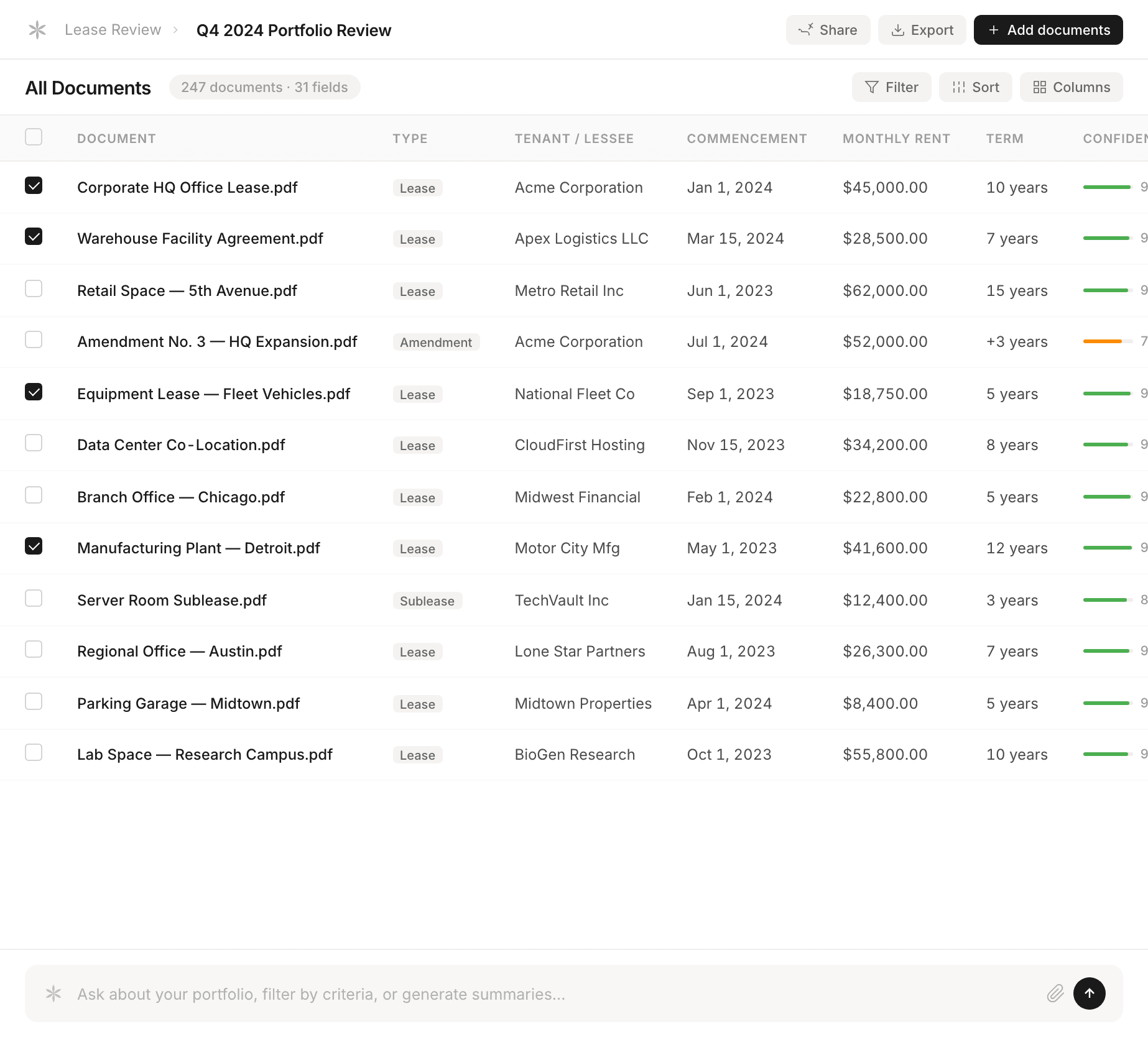Screen dimensions: 1148x1037
Task: Select the All Documents heading
Action: click(87, 88)
